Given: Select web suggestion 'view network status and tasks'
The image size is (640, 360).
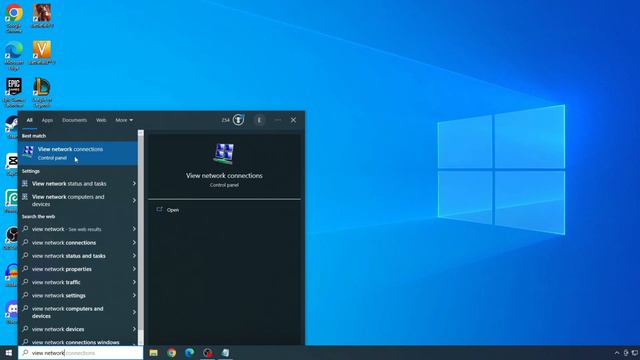Looking at the screenshot, I should pyautogui.click(x=78, y=256).
